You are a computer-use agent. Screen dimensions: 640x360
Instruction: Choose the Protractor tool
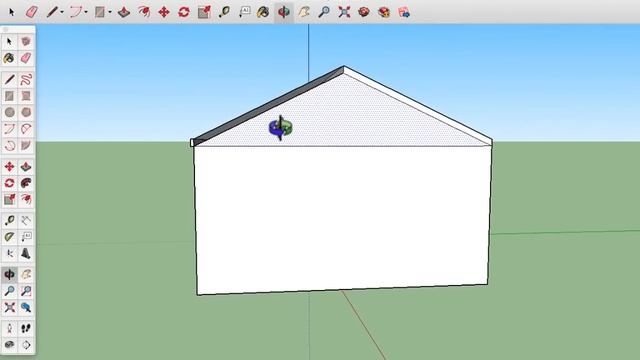coord(10,237)
